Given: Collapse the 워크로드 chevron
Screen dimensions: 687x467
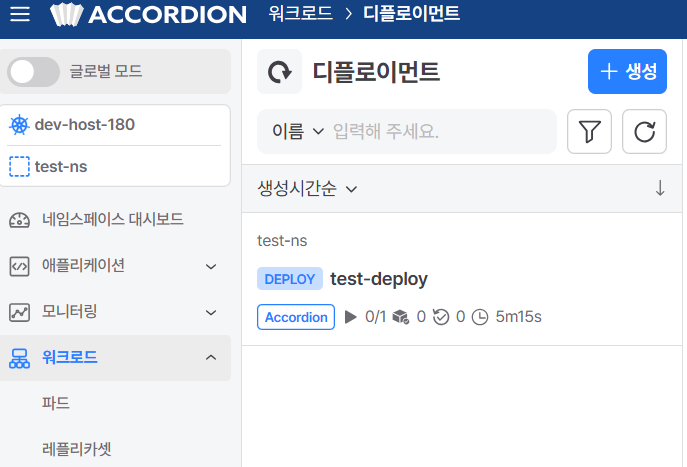Looking at the screenshot, I should pos(211,357).
